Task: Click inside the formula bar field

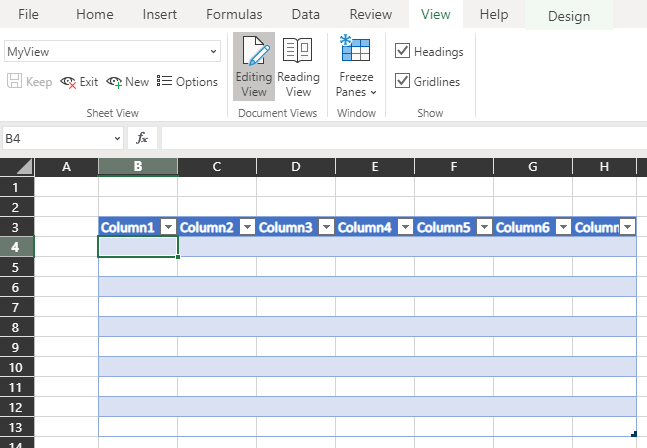Action: point(404,138)
